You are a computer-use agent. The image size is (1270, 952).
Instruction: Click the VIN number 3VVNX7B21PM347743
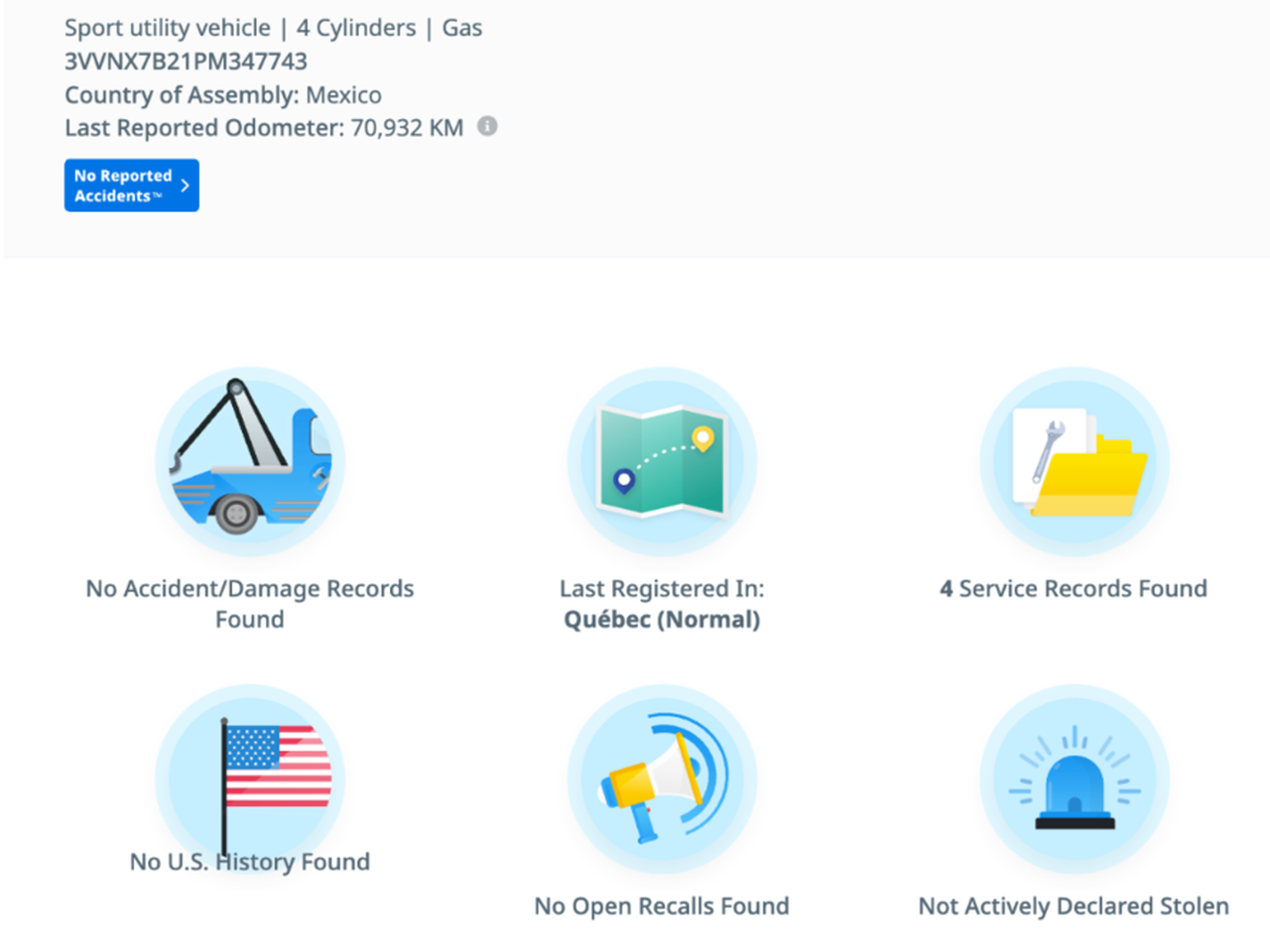[x=186, y=61]
